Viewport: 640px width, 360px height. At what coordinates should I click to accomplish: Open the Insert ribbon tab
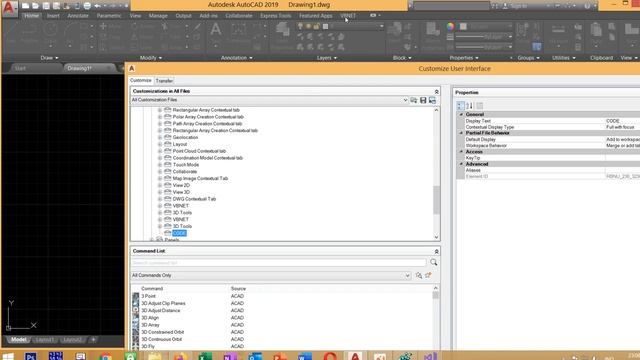pos(53,16)
